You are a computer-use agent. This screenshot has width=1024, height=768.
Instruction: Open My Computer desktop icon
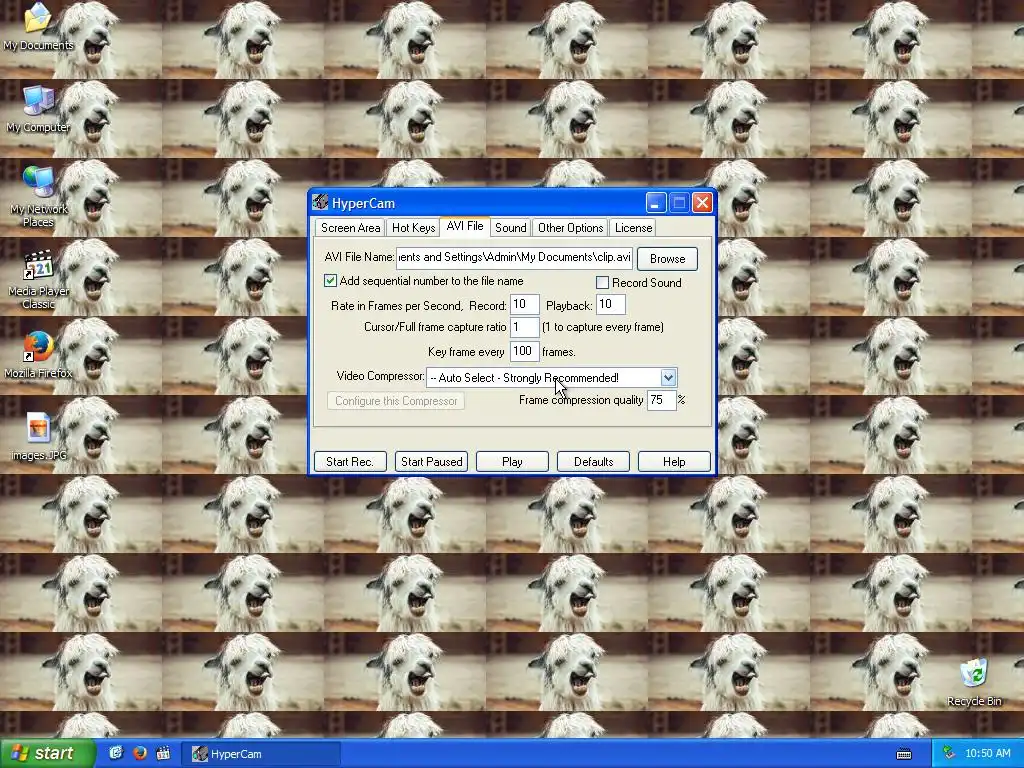[x=39, y=108]
